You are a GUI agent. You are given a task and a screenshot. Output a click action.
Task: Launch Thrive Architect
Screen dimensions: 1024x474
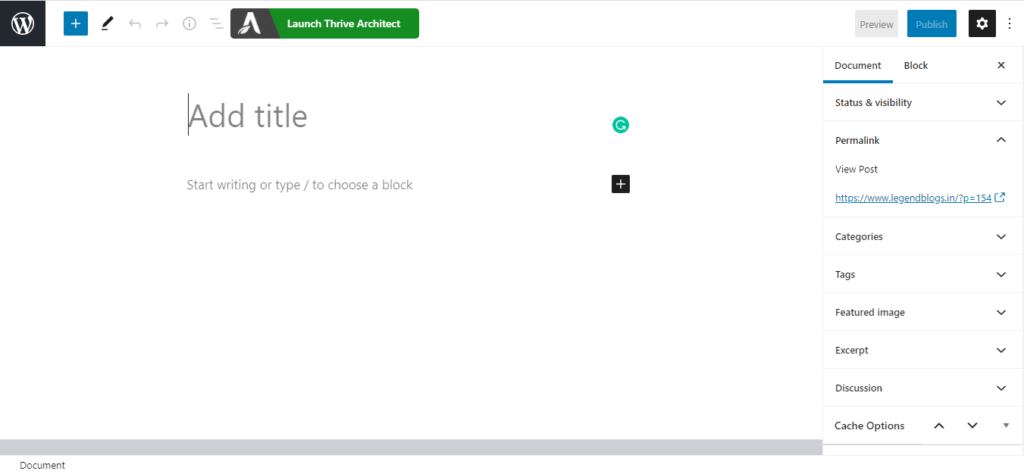pos(325,24)
